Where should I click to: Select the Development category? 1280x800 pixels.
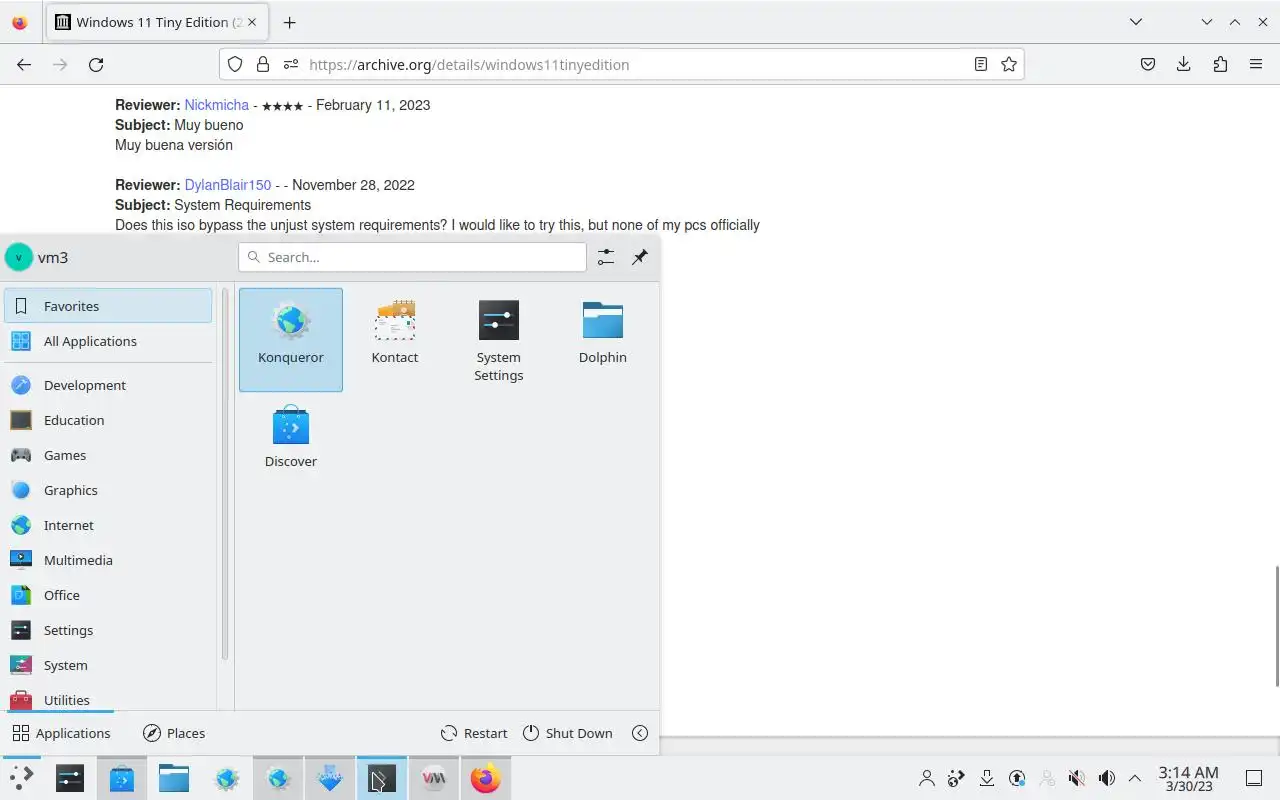[108, 385]
